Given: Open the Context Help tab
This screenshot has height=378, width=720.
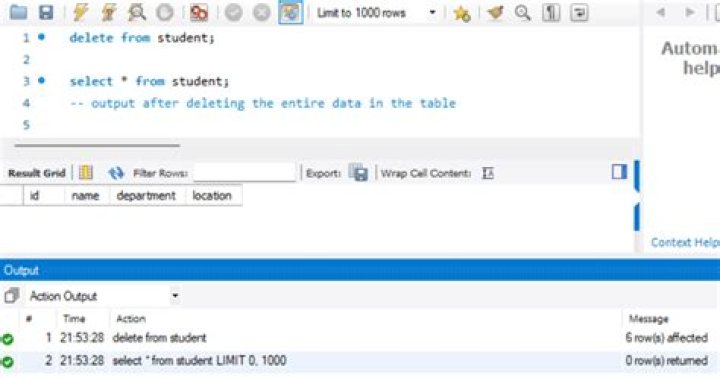Looking at the screenshot, I should tap(685, 242).
